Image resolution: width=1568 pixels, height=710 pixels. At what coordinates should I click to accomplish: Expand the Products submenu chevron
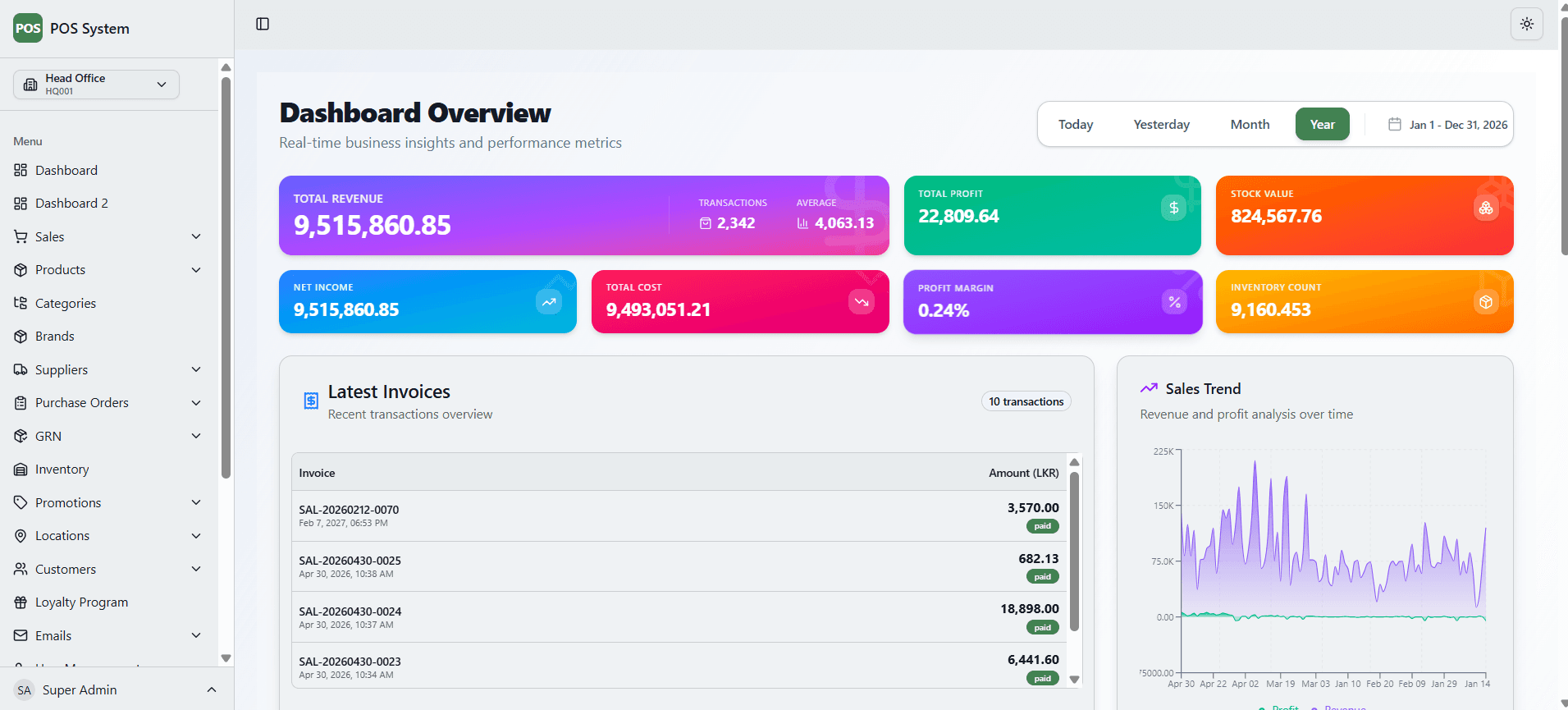point(196,270)
